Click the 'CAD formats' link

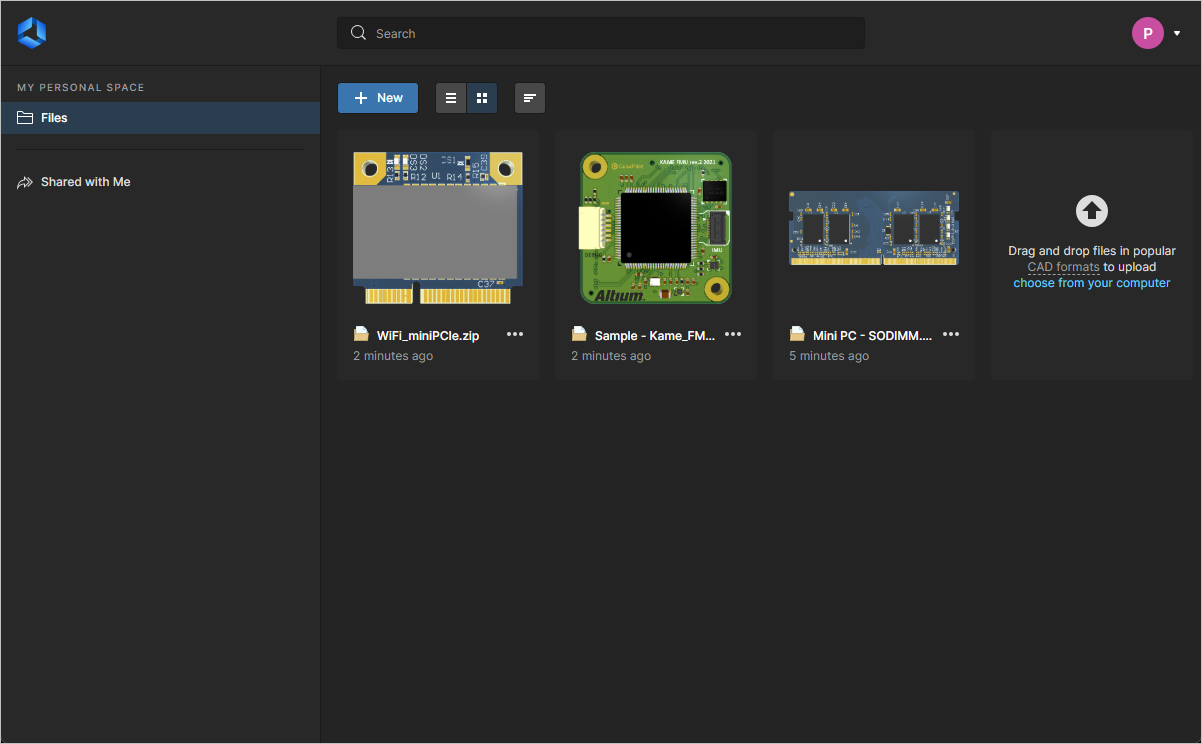[x=1063, y=267]
